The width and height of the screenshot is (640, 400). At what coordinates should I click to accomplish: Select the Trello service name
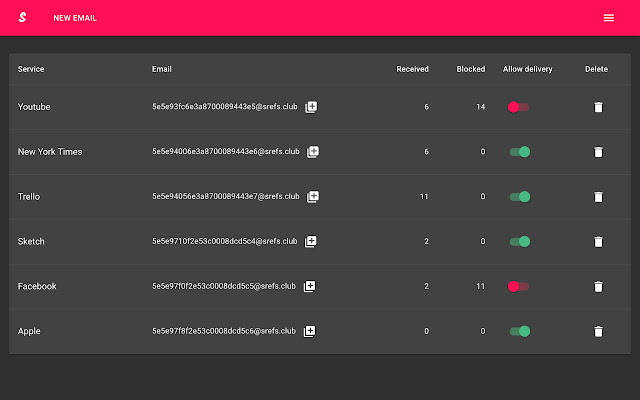coord(29,197)
